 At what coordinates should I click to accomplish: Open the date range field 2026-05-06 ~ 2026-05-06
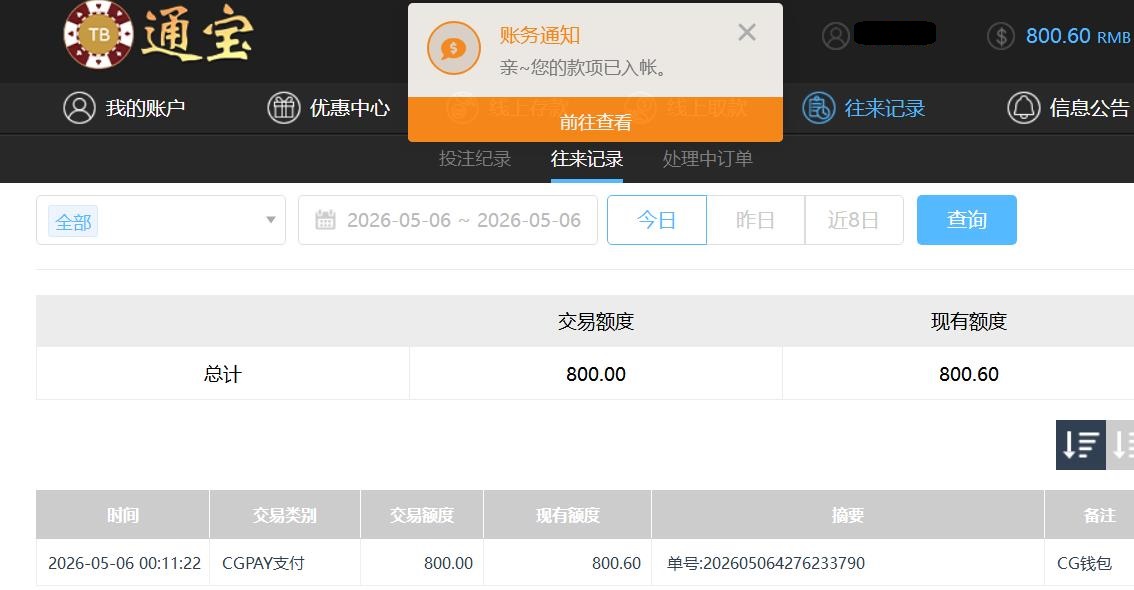(x=448, y=220)
